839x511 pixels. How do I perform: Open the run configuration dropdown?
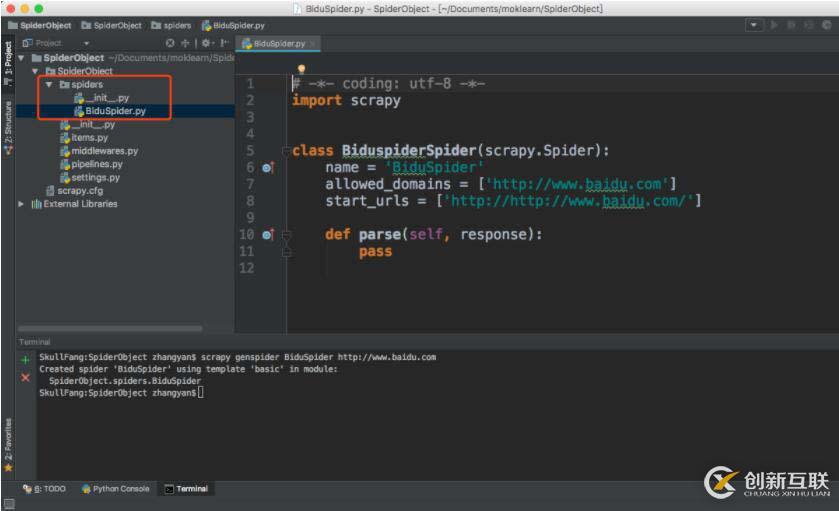tap(753, 25)
